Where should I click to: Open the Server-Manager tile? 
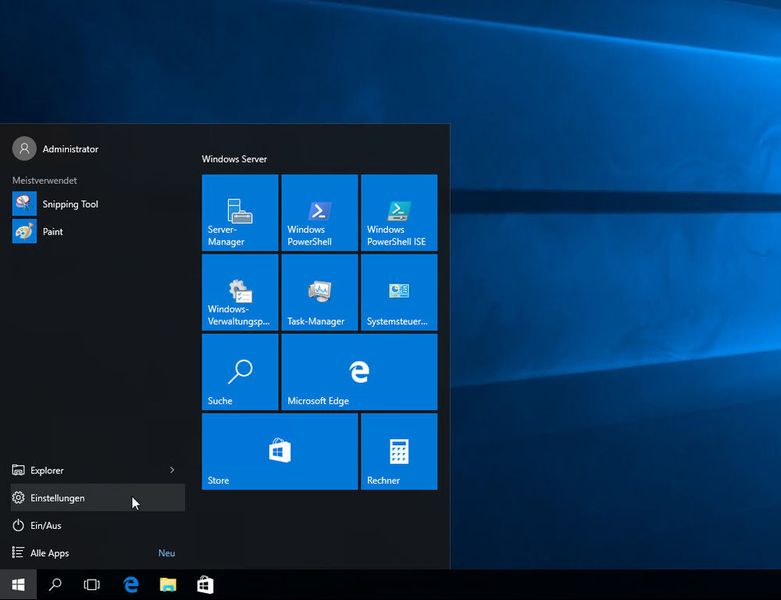pos(240,213)
